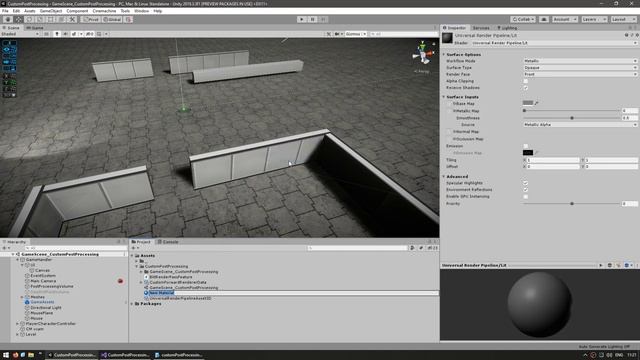Open the Account dropdown
Screen dimensions: 640x360
click(564, 19)
